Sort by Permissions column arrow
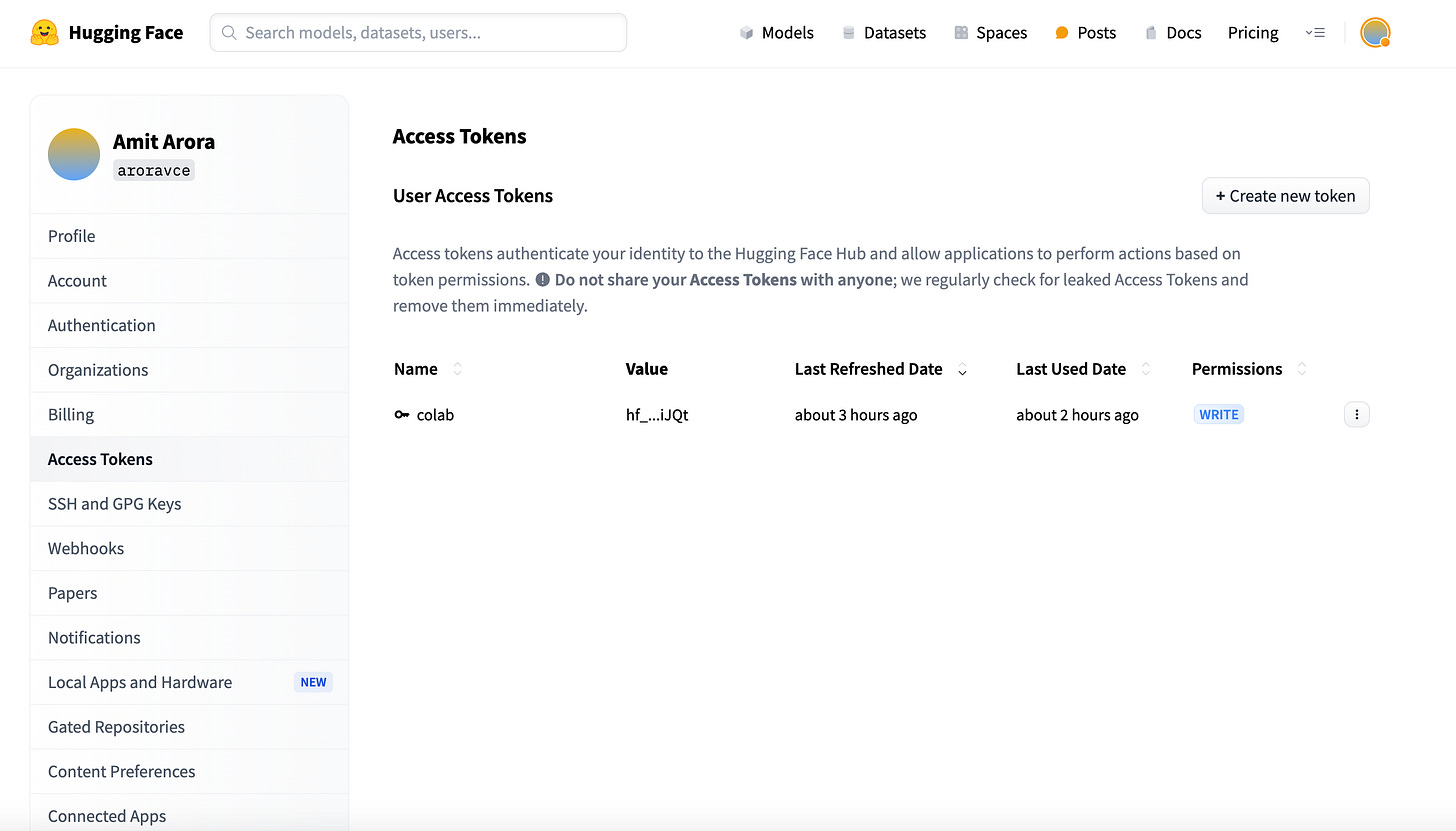Image resolution: width=1456 pixels, height=831 pixels. pyautogui.click(x=1301, y=369)
